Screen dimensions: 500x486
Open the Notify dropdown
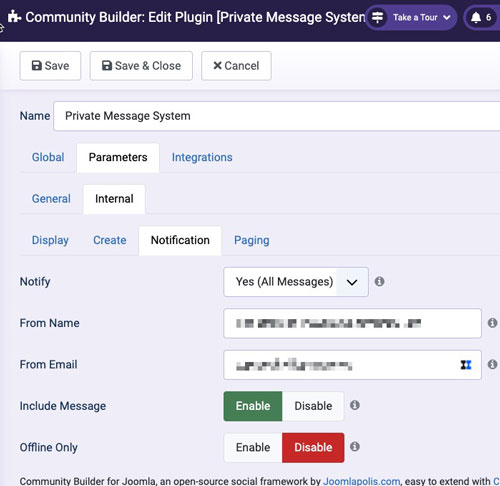(x=296, y=282)
